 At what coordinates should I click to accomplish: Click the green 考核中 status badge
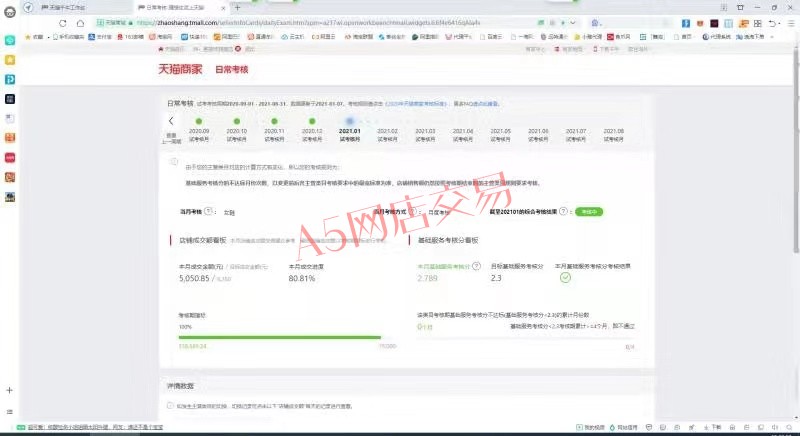(x=589, y=212)
